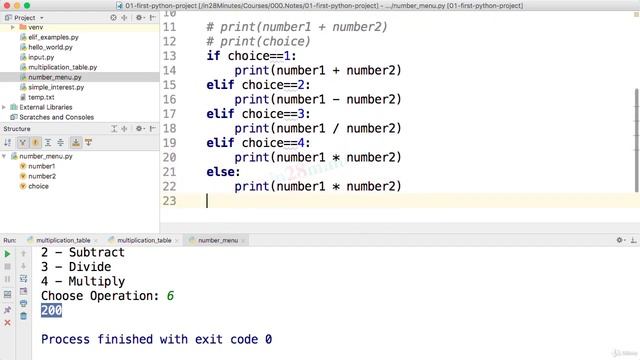Click the editor vertical scrollbar
640x360 pixels.
[x=636, y=140]
